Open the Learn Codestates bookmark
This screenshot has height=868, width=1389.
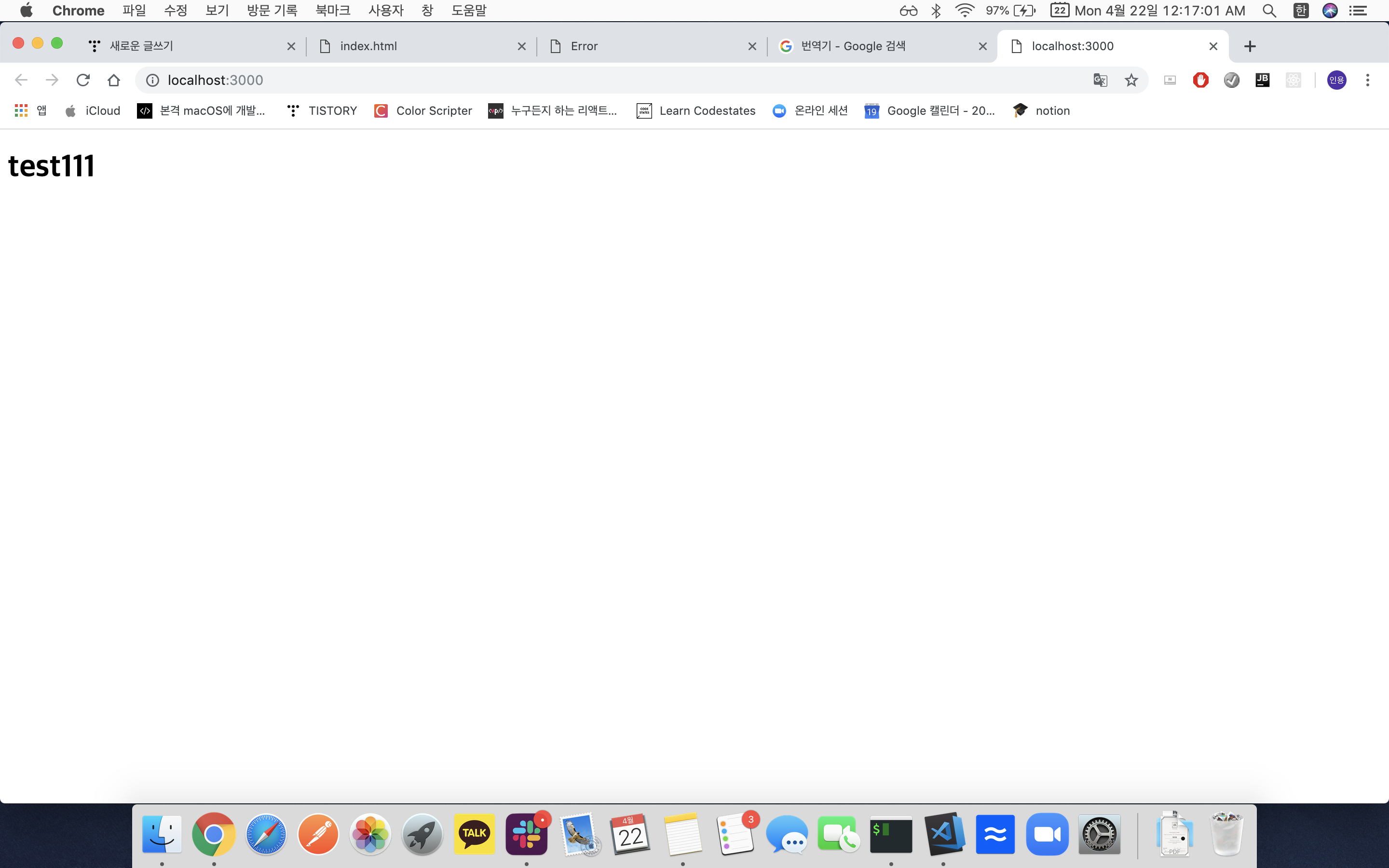[696, 111]
